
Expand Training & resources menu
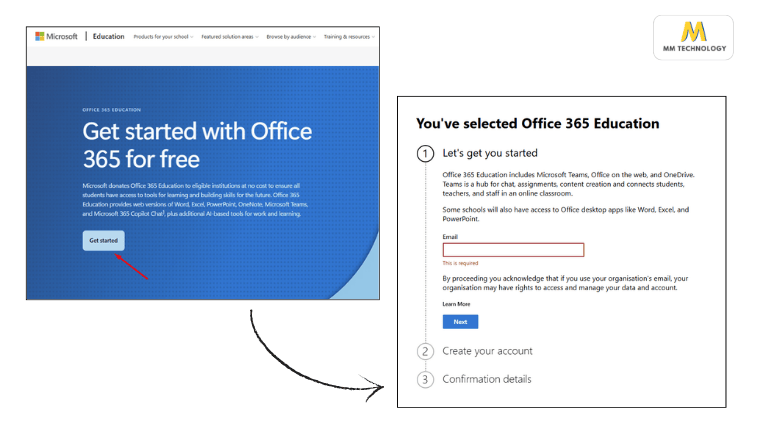point(349,37)
